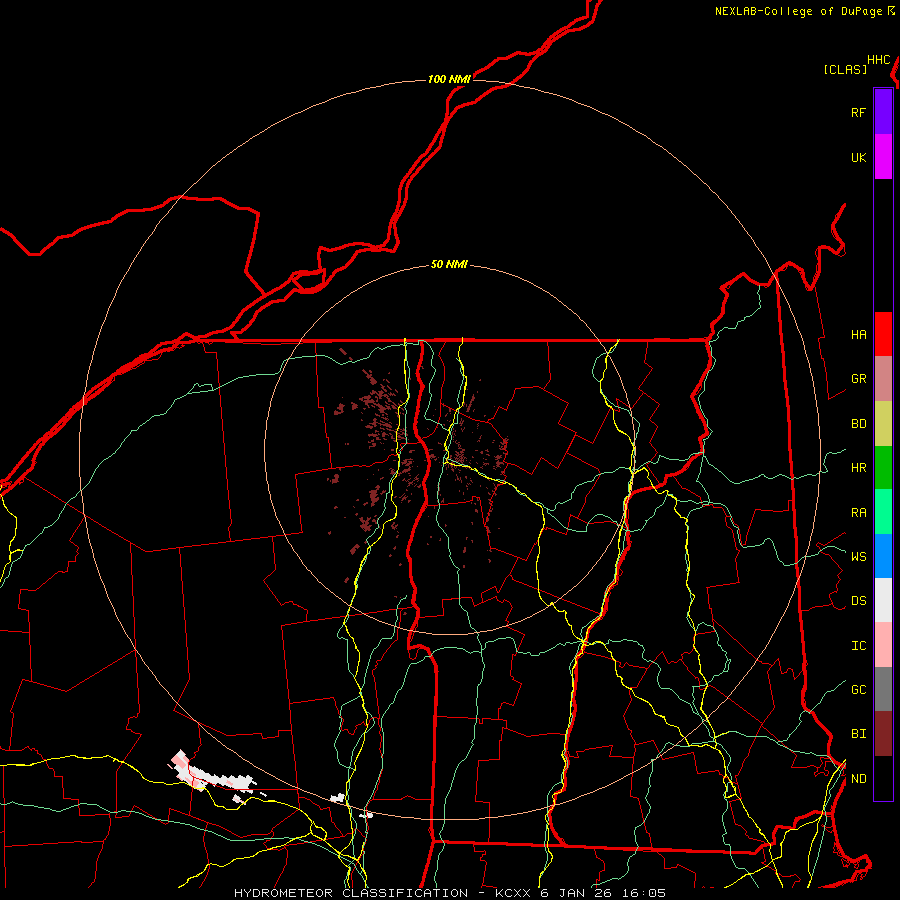Click the RA legend label
This screenshot has height=900, width=900.
[x=858, y=513]
